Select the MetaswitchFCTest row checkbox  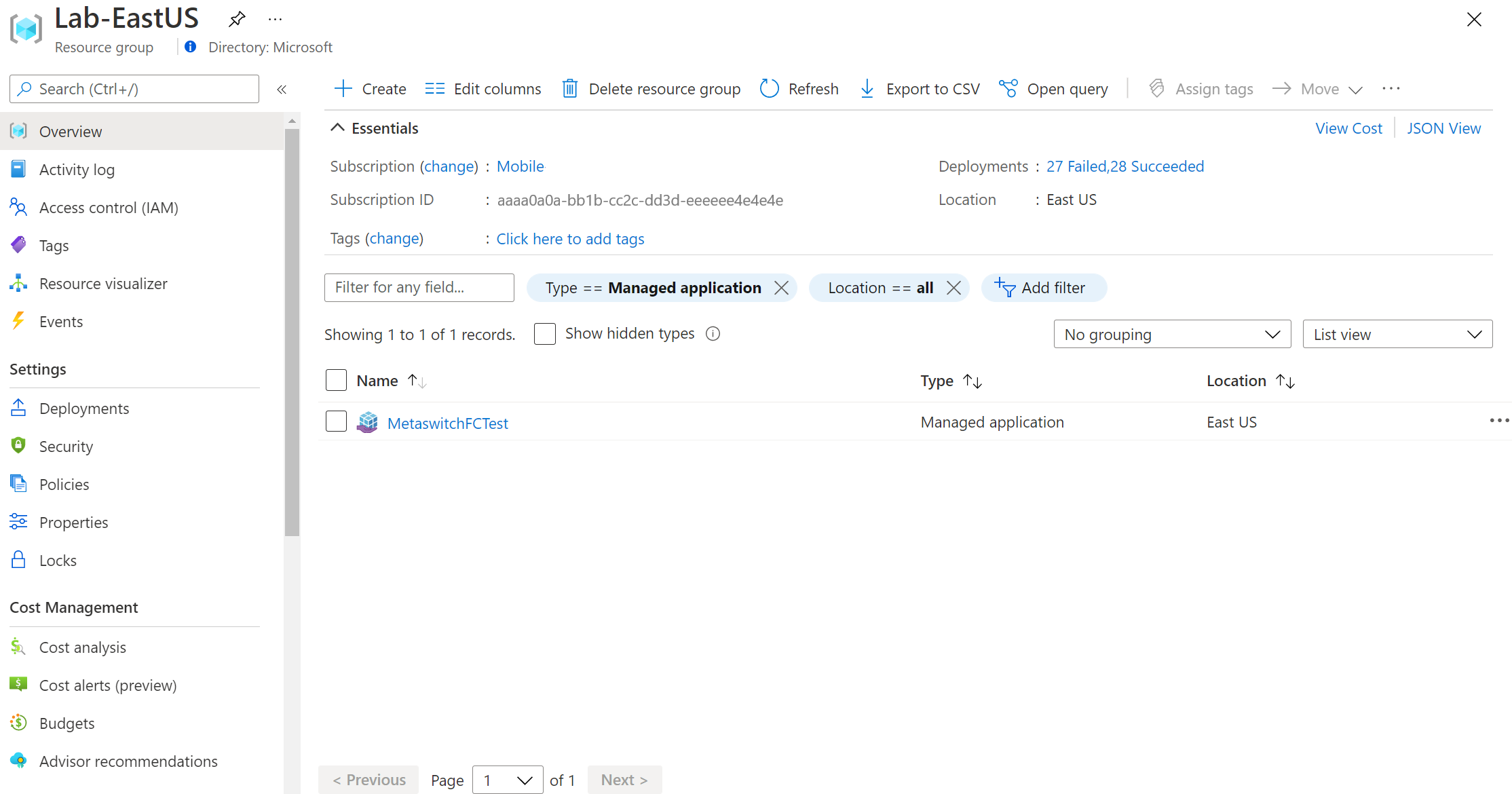337,421
